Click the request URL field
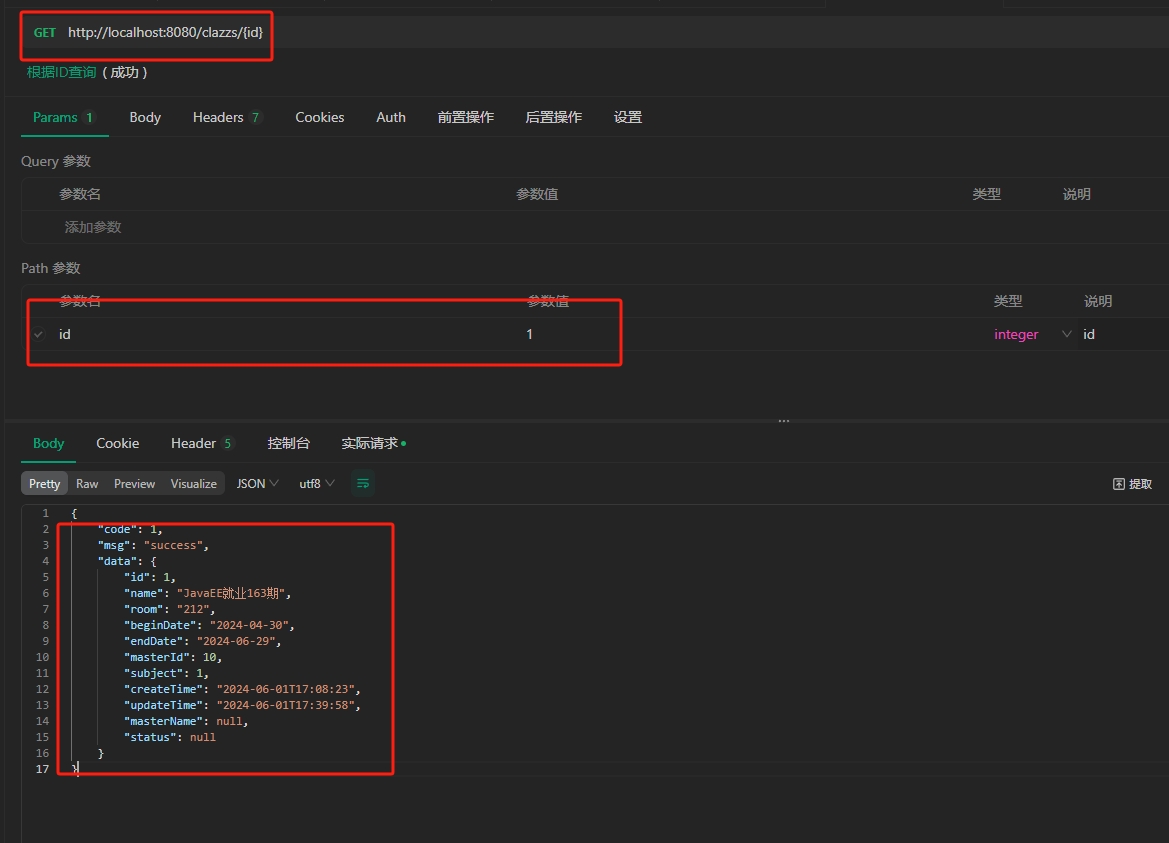The width and height of the screenshot is (1169, 843). tap(165, 32)
